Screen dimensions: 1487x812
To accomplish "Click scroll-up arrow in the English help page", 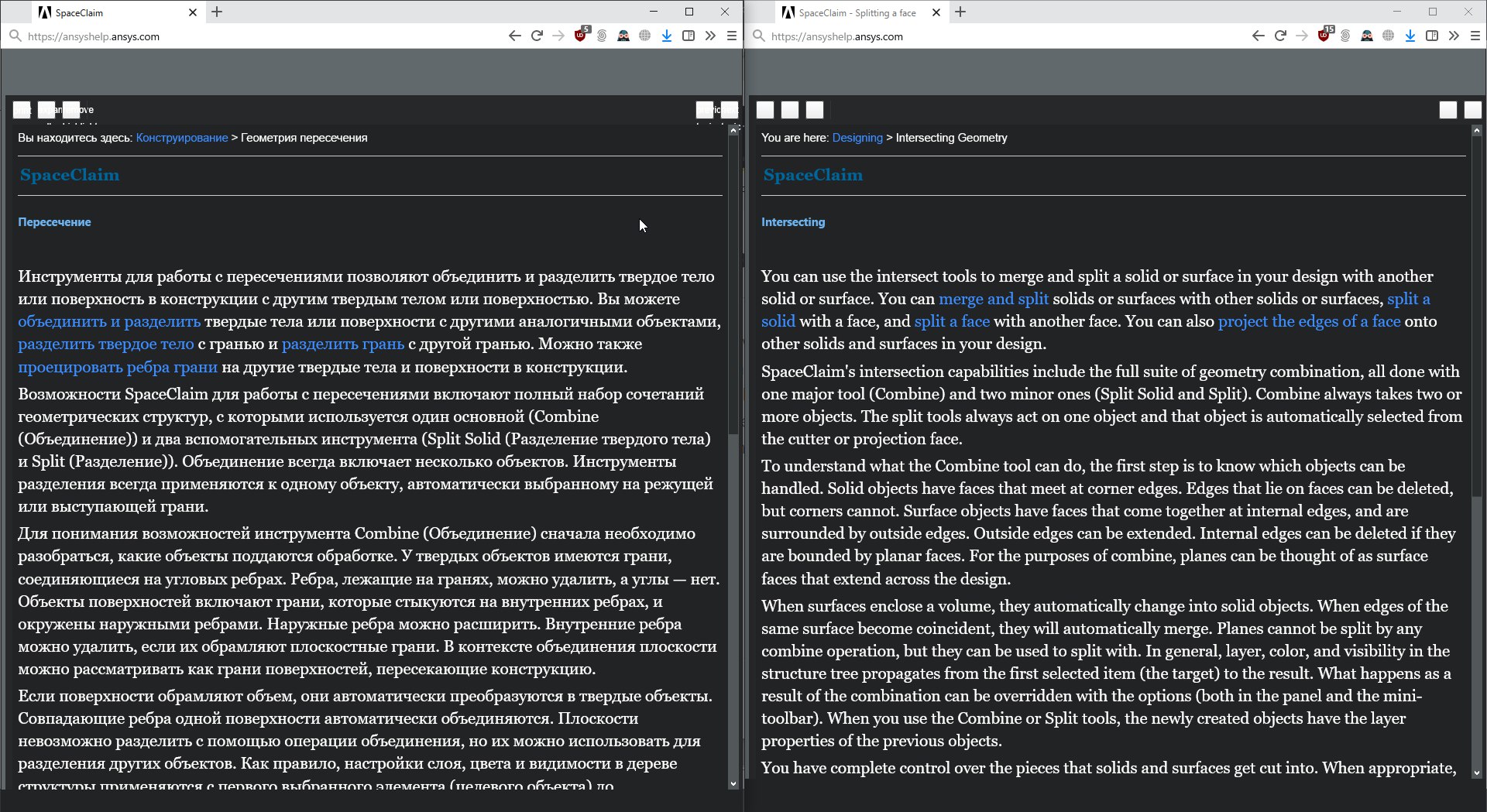I will tap(1477, 131).
